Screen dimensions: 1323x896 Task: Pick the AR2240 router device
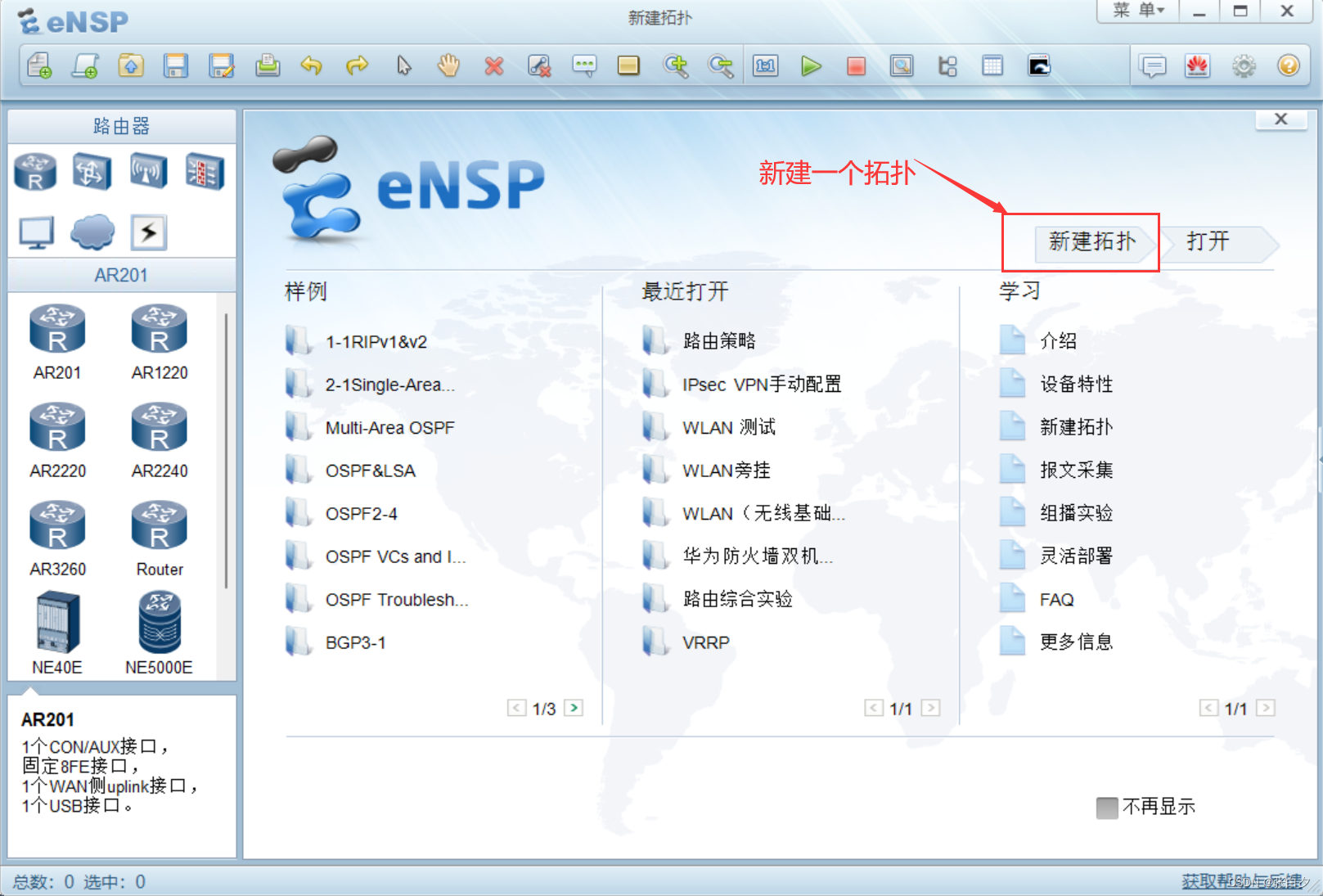click(x=160, y=440)
